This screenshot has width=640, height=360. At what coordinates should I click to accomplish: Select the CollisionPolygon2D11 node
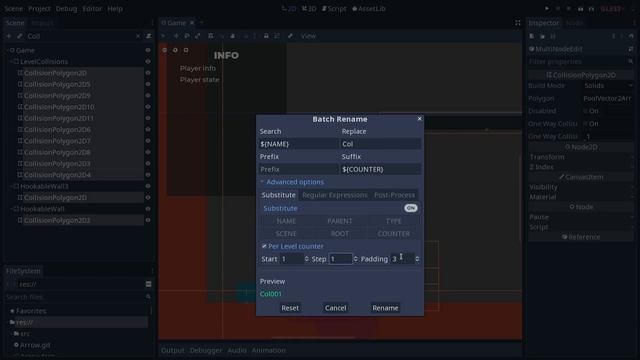coord(59,118)
